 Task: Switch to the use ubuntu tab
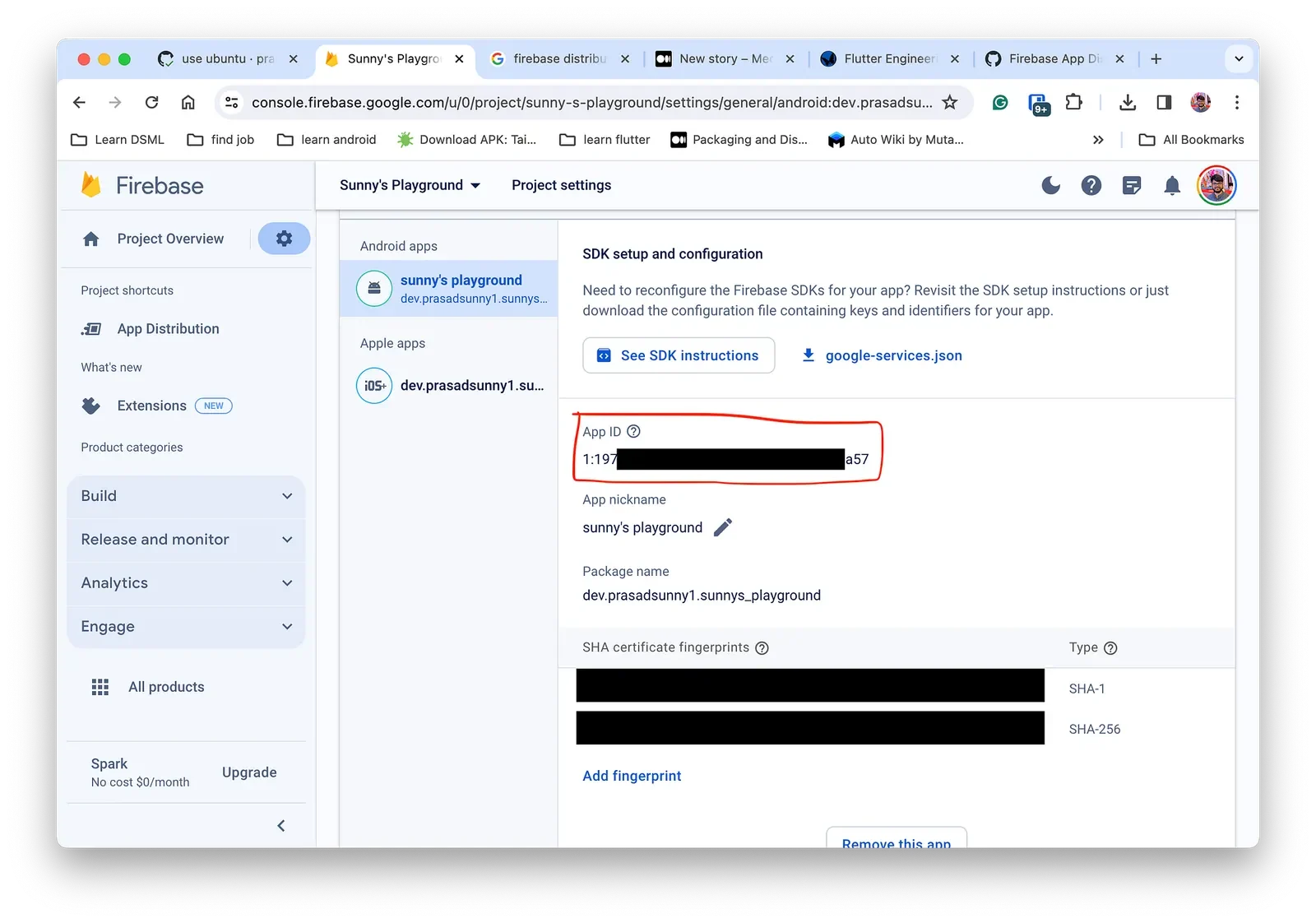(x=226, y=58)
